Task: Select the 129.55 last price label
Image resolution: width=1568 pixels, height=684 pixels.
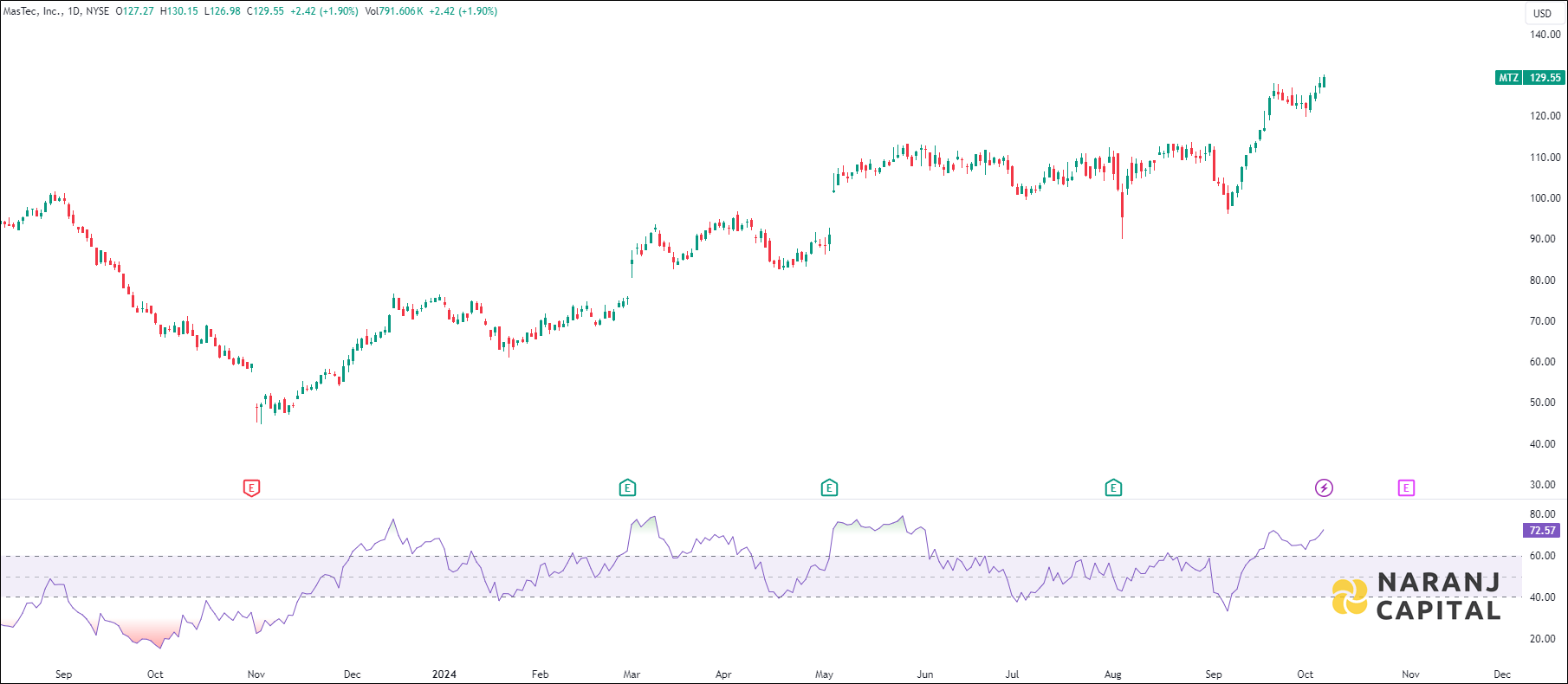Action: point(1545,78)
